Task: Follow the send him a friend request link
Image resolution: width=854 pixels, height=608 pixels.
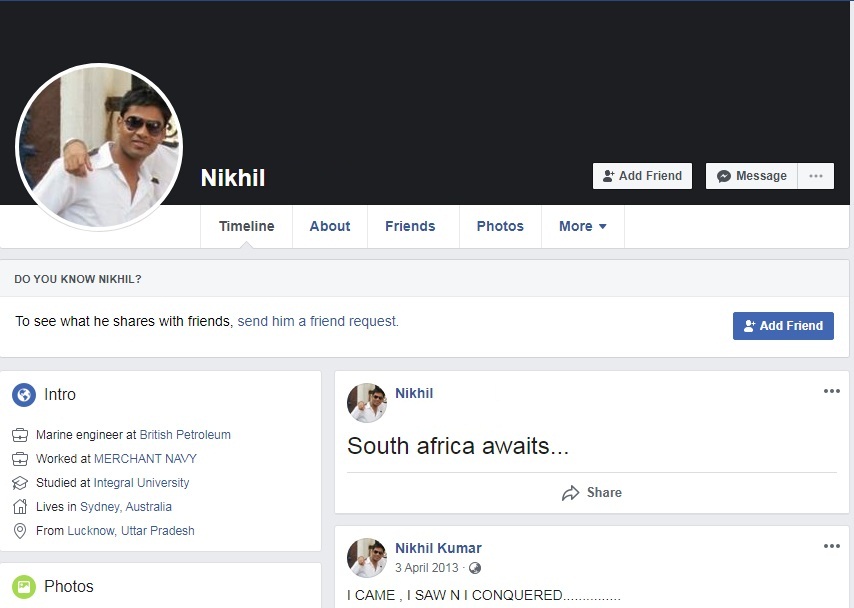Action: [x=318, y=322]
